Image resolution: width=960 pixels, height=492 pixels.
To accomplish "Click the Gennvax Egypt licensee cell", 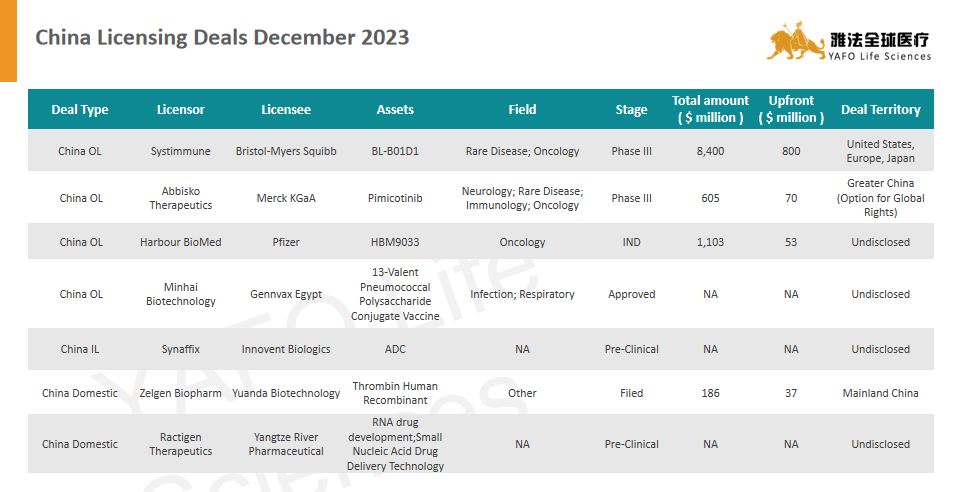I will click(286, 294).
